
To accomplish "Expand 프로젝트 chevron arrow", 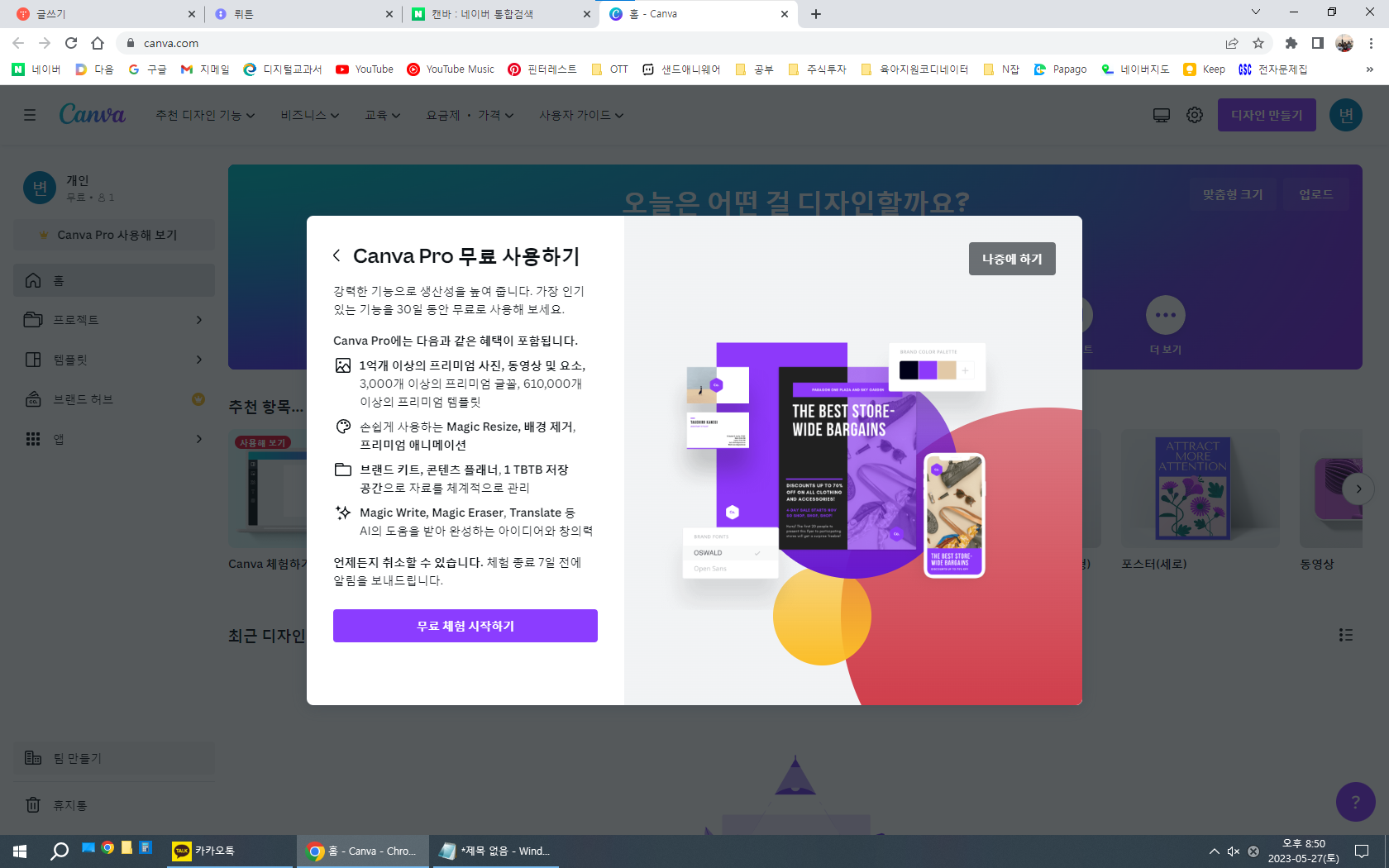I will [x=199, y=320].
